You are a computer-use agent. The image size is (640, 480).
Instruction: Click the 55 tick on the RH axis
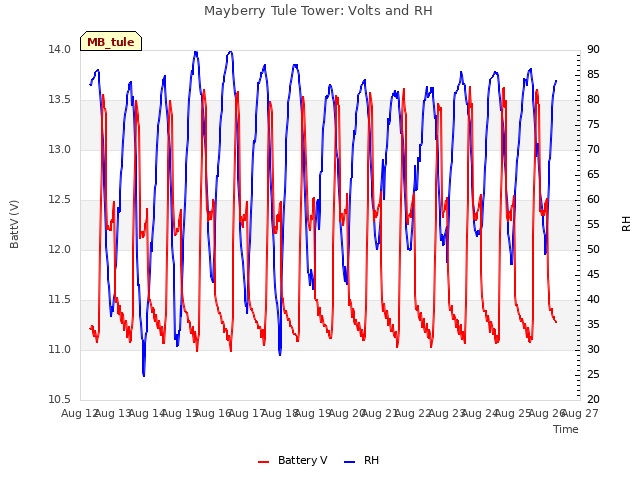(x=593, y=225)
